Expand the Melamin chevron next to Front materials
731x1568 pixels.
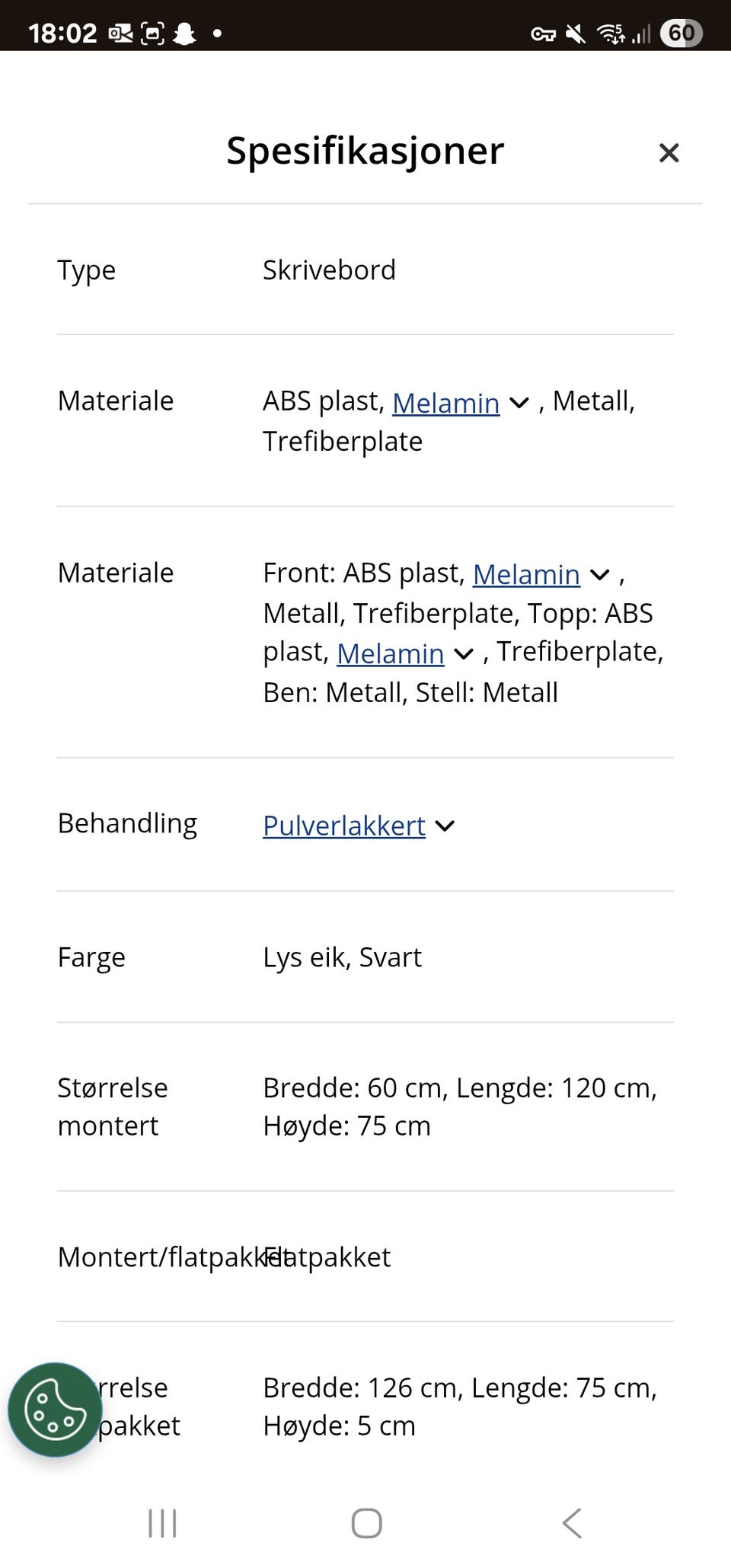599,575
